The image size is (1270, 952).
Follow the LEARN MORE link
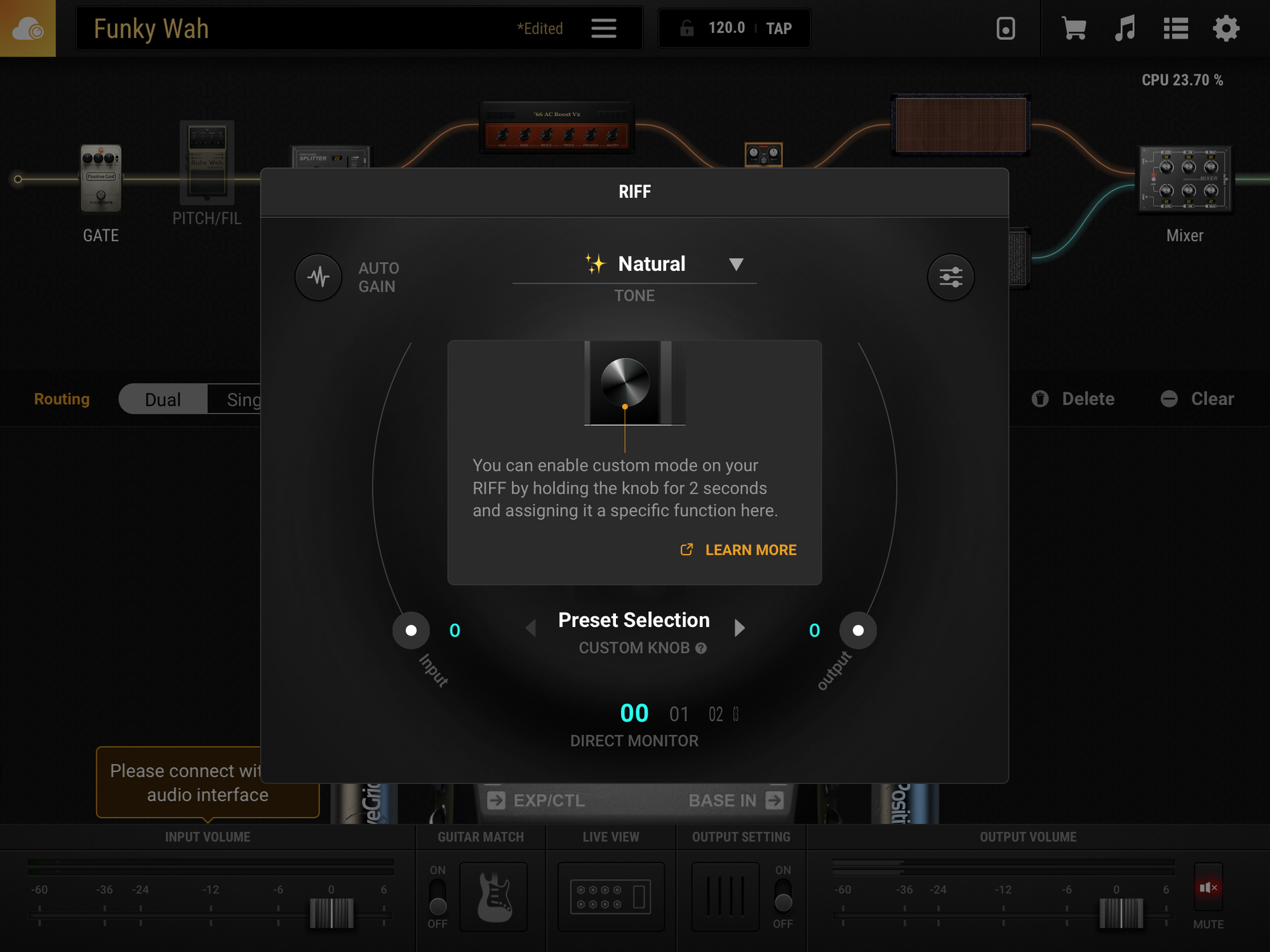tap(739, 550)
